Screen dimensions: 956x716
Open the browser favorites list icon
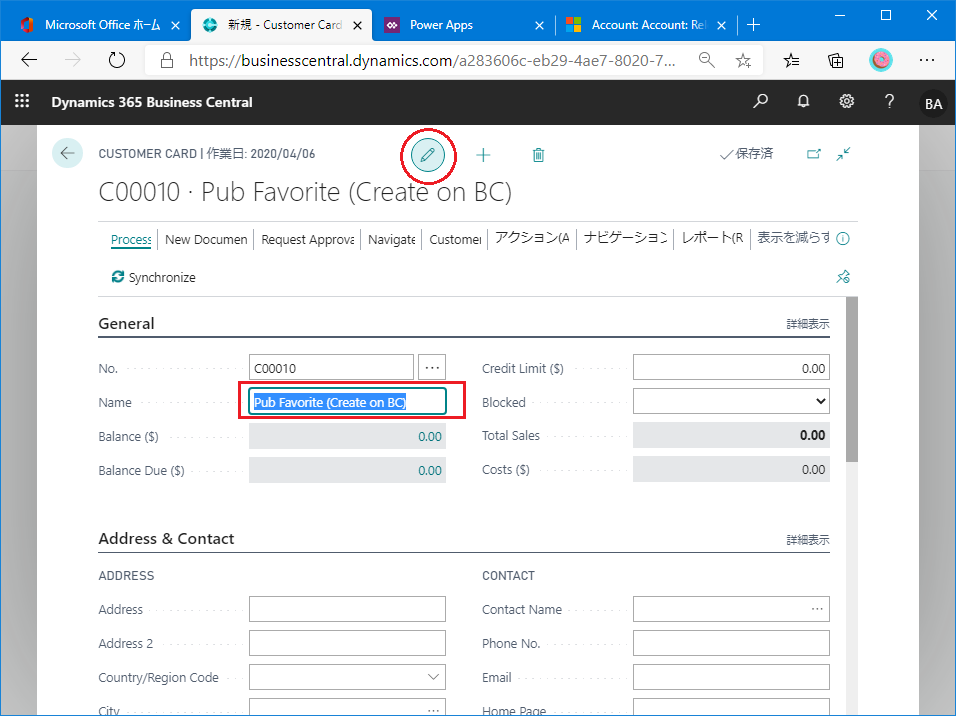[791, 60]
